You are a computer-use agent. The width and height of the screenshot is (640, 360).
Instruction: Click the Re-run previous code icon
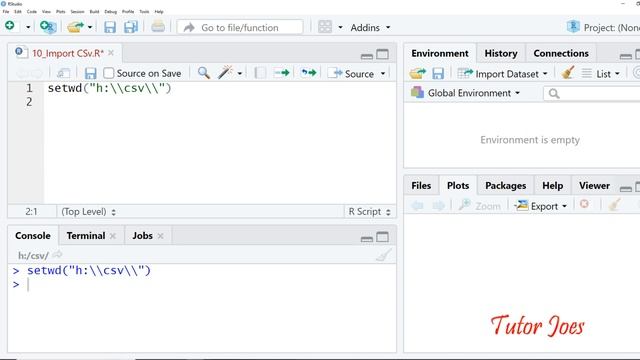(309, 73)
